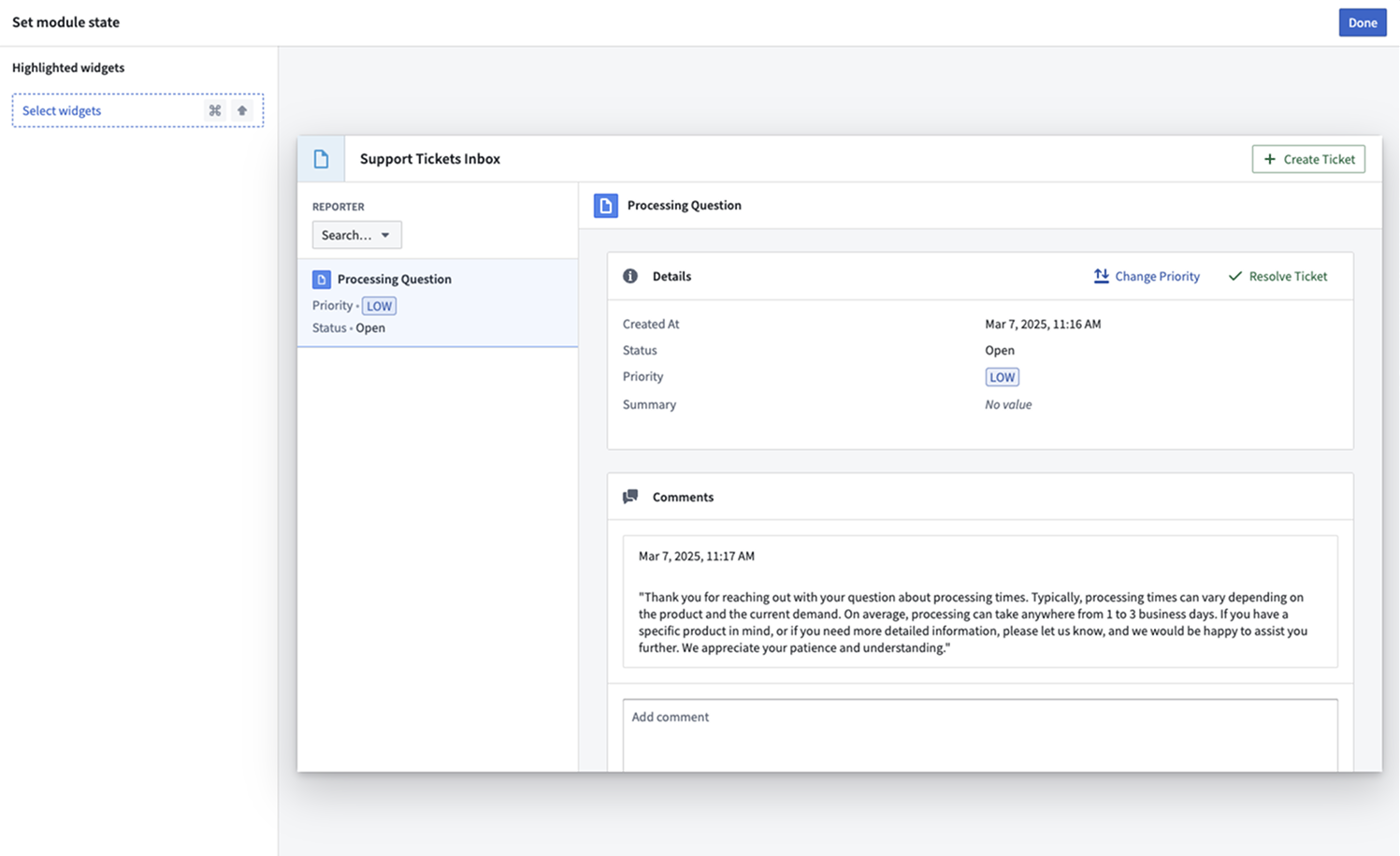Click the Comments speech bubble icon

[630, 497]
